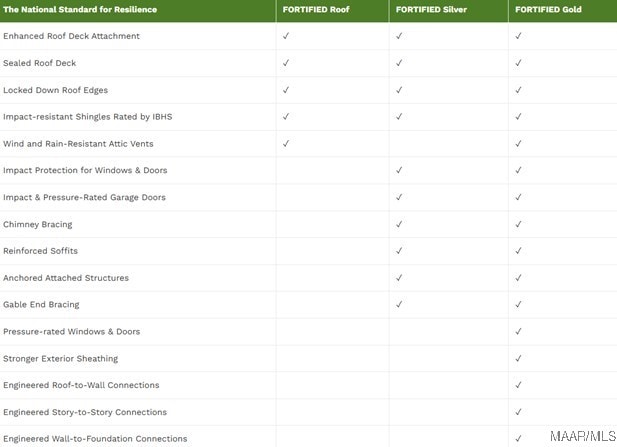617x447 pixels.
Task: Click Silver checkmark for Chimney Bracing row
Action: (x=399, y=224)
